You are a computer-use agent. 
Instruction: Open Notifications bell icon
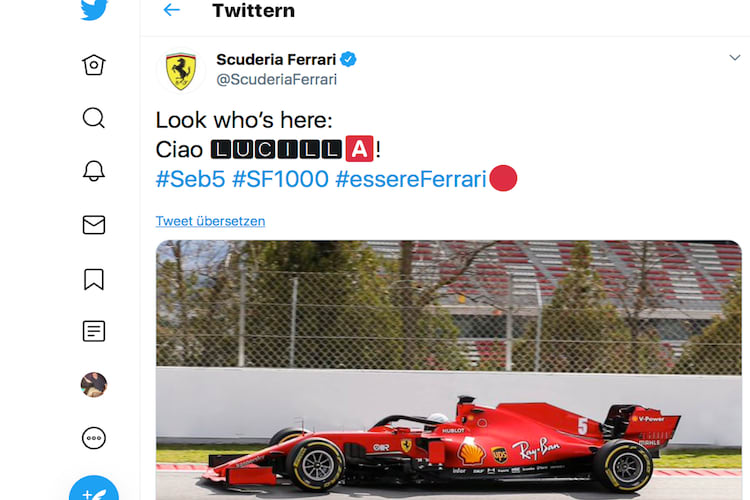click(94, 171)
